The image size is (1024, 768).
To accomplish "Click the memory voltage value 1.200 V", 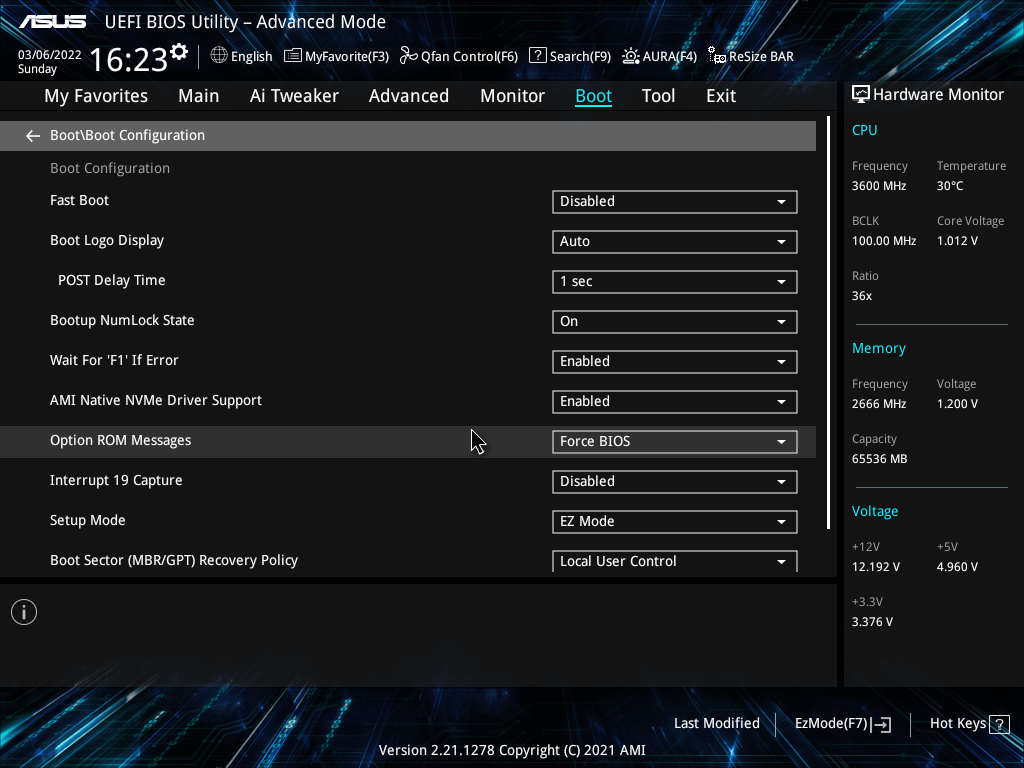I will pos(957,404).
